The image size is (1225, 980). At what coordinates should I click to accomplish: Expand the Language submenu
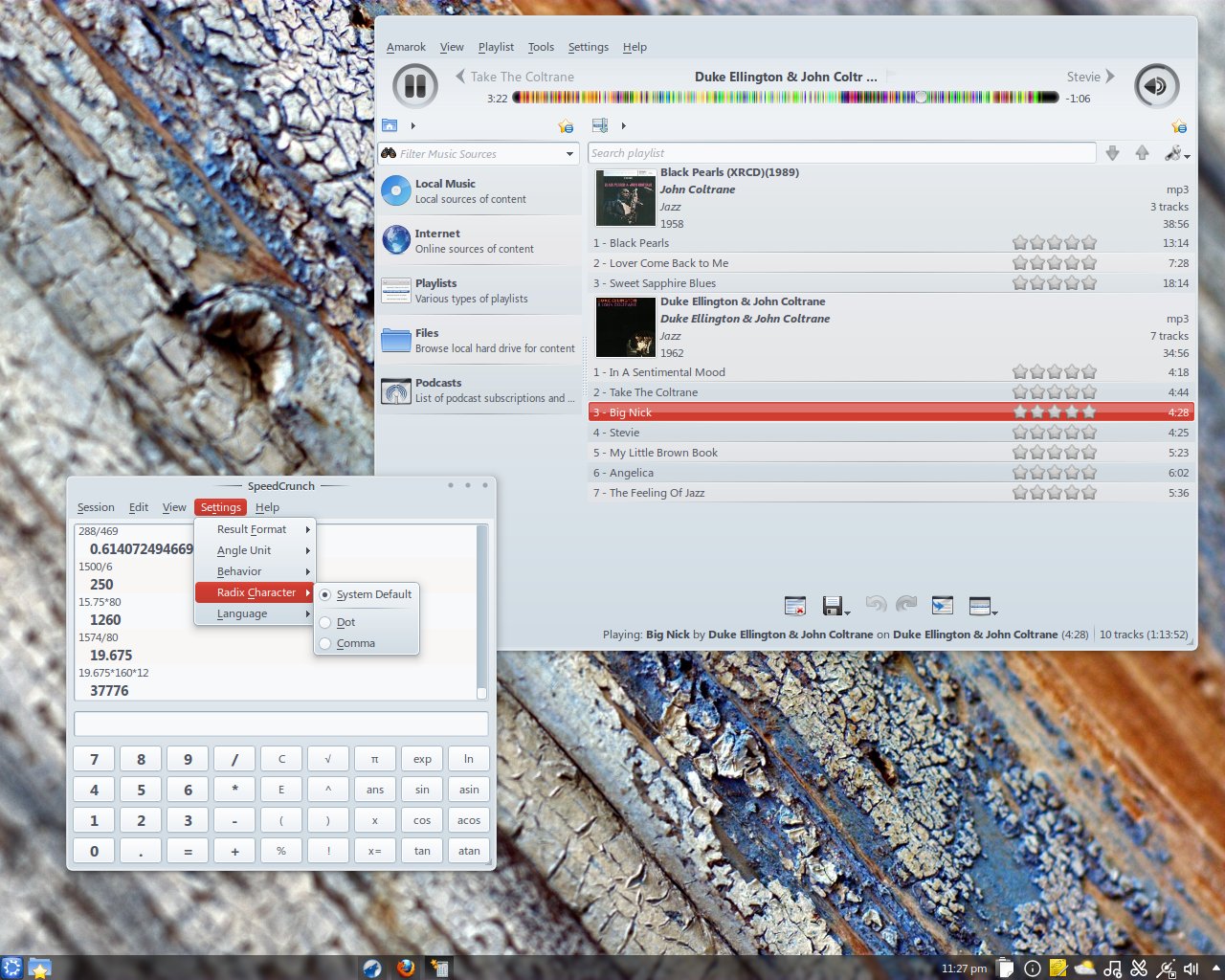click(x=255, y=613)
